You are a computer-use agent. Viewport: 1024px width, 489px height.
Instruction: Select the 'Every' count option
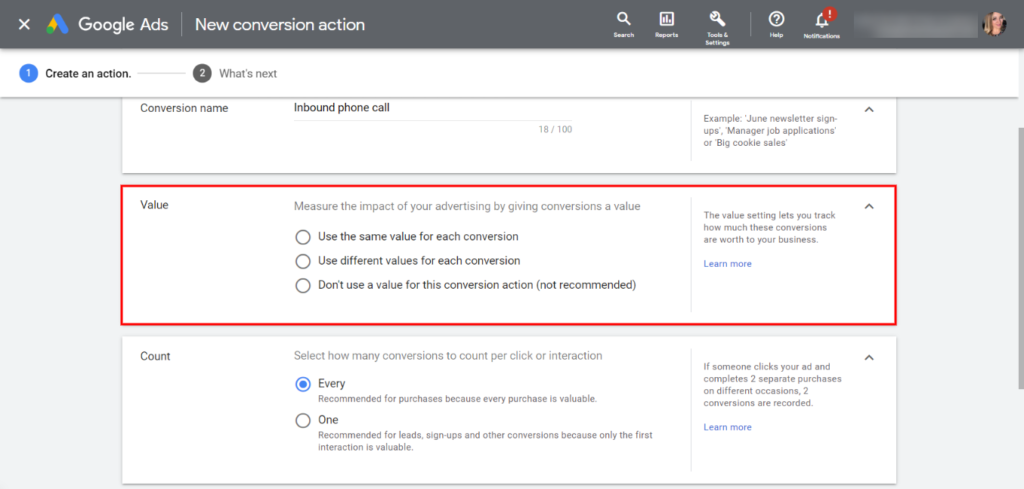pyautogui.click(x=303, y=384)
